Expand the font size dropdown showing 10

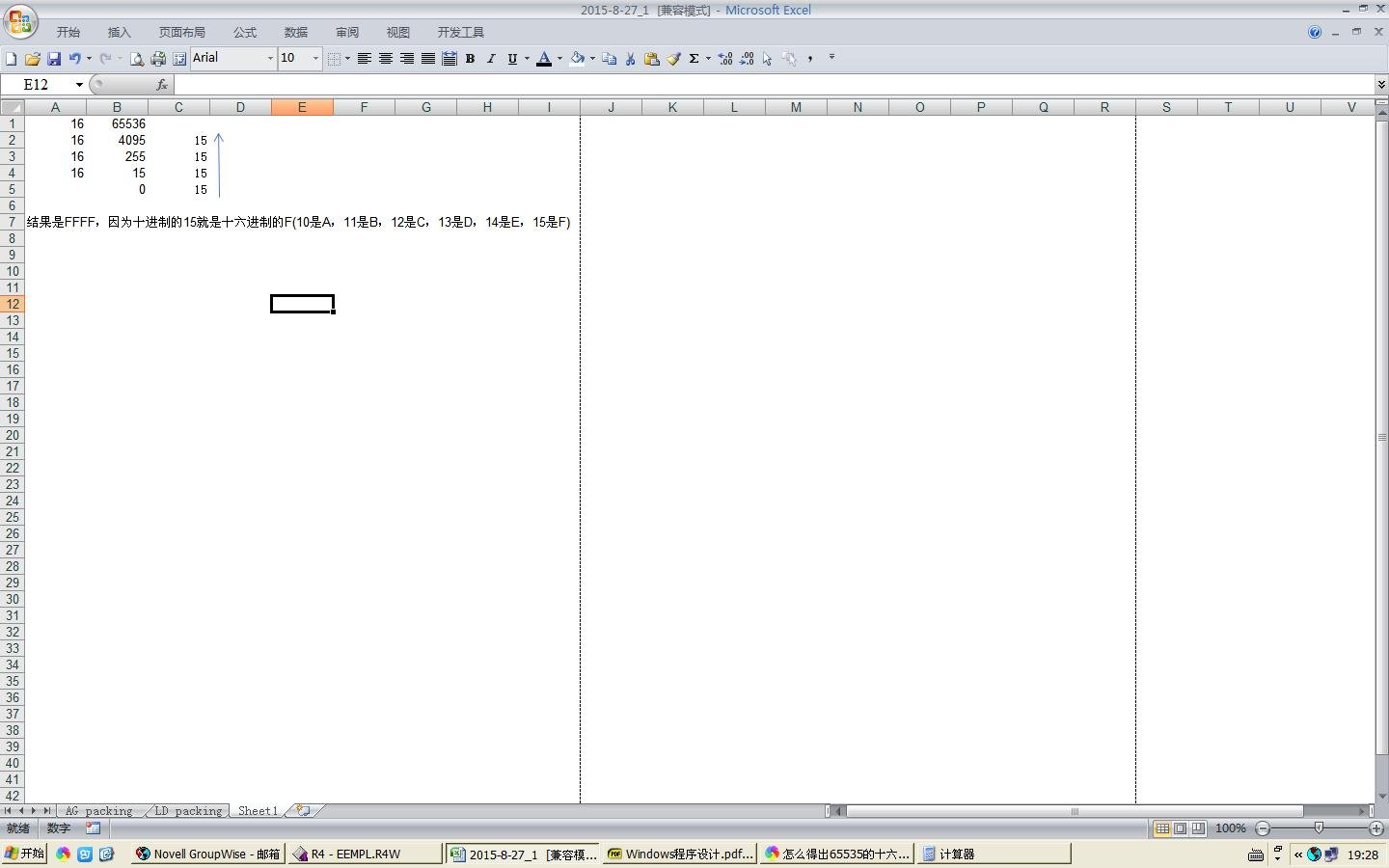click(x=315, y=59)
